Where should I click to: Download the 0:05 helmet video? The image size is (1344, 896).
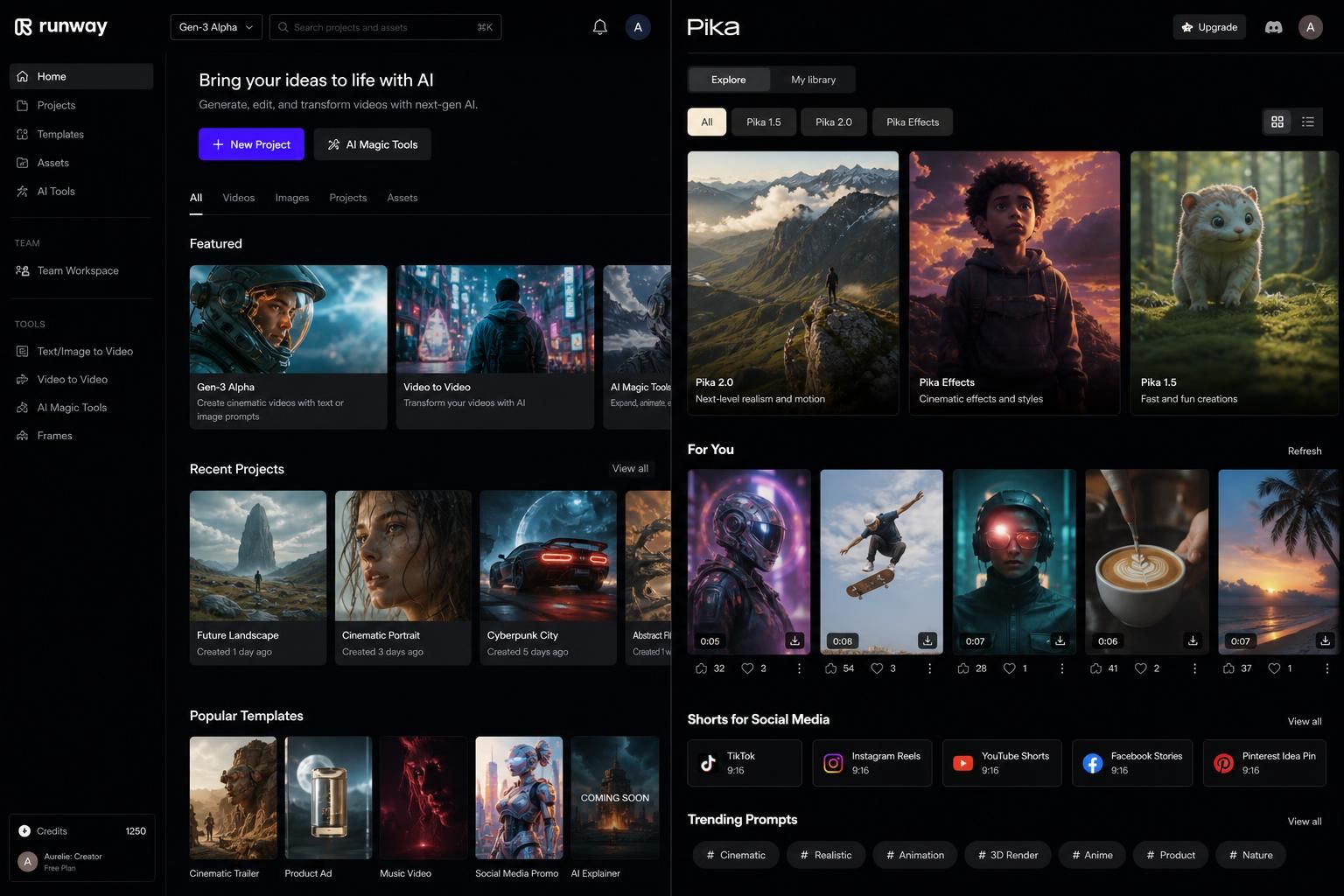pos(794,640)
